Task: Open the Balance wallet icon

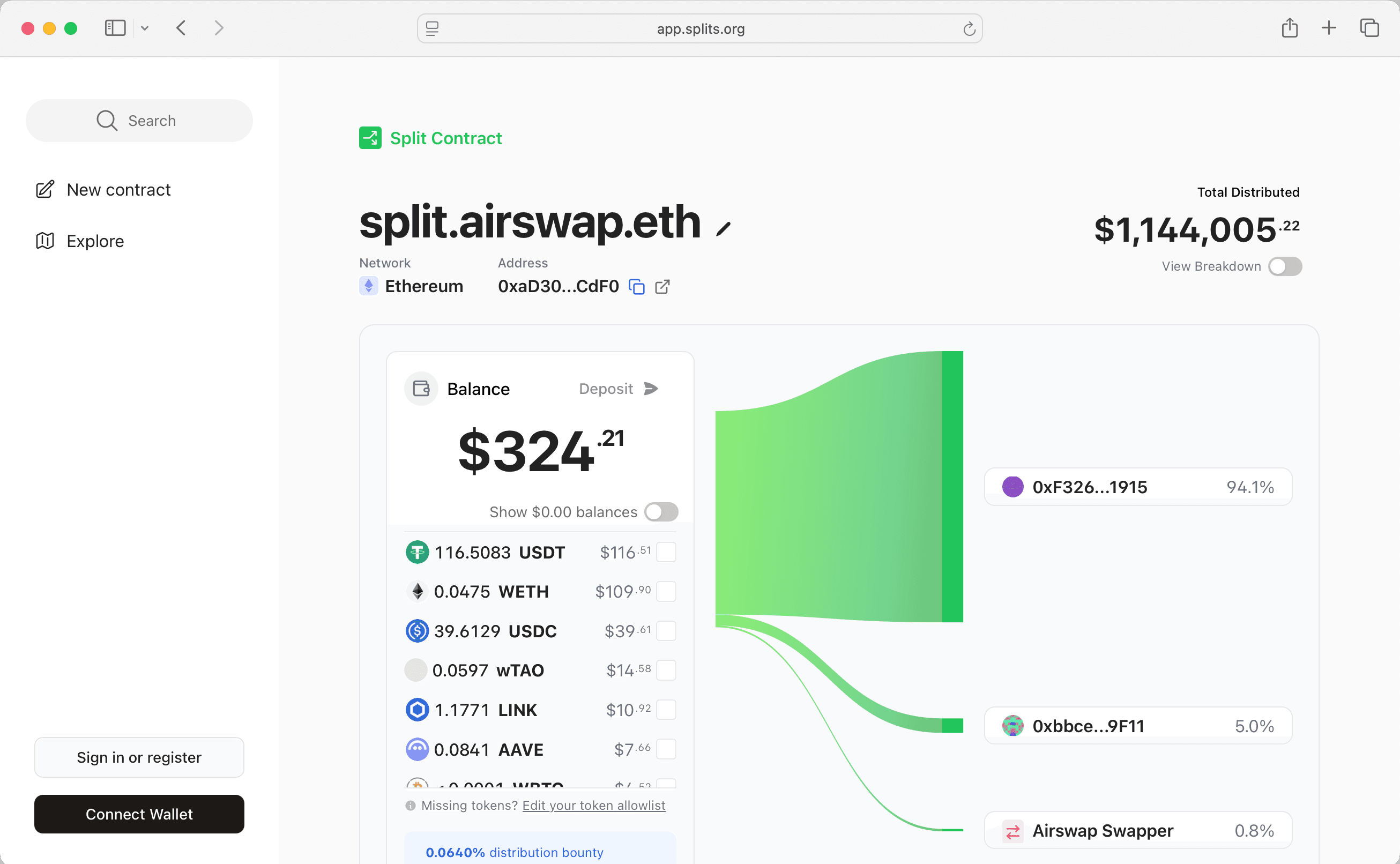Action: tap(421, 388)
